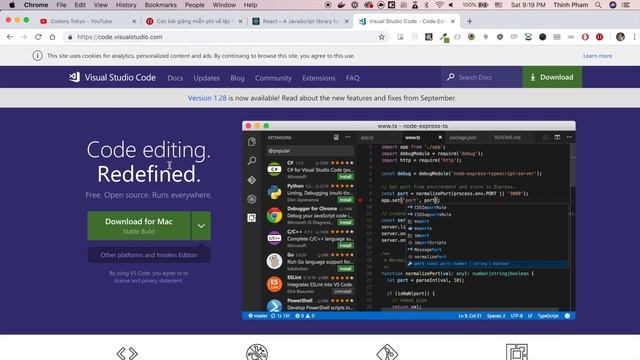Click split editor icon in VS Code preview

557,138
